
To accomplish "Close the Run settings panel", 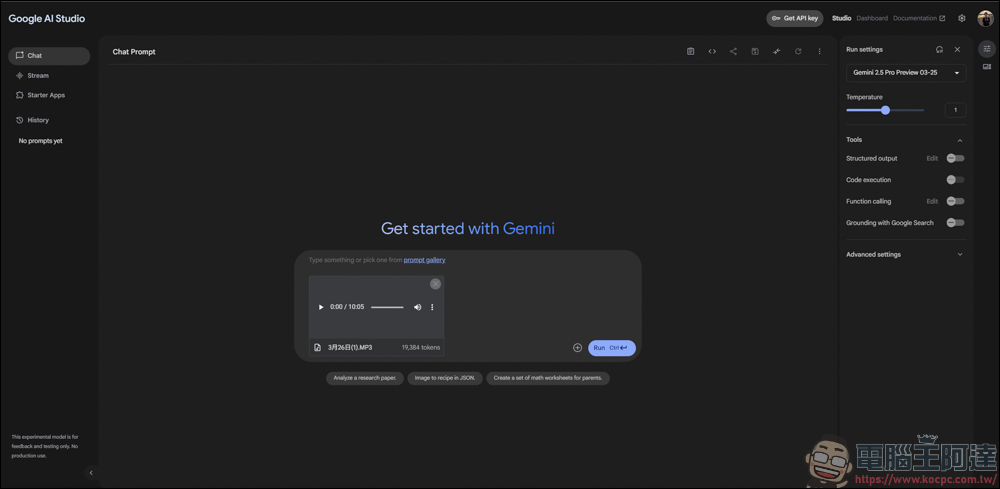I will (957, 49).
